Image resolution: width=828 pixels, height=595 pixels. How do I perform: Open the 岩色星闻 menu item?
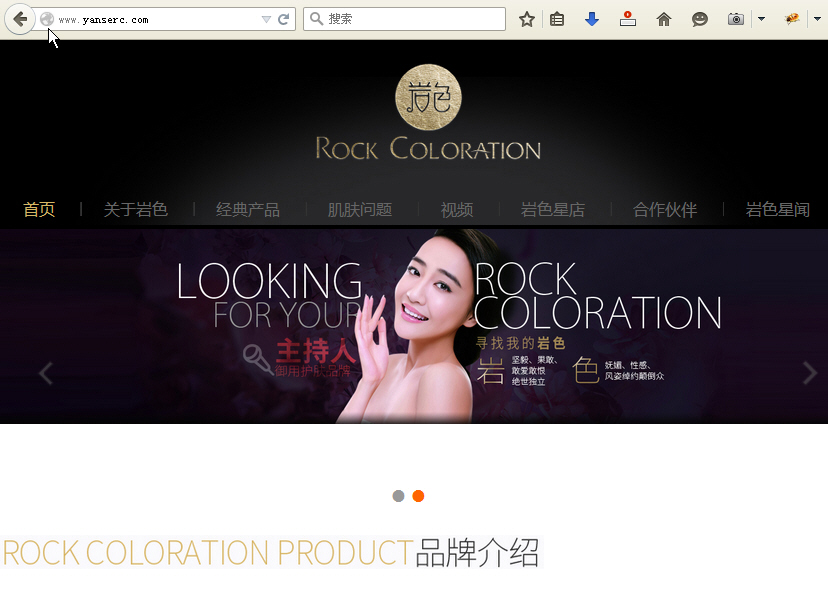[777, 210]
